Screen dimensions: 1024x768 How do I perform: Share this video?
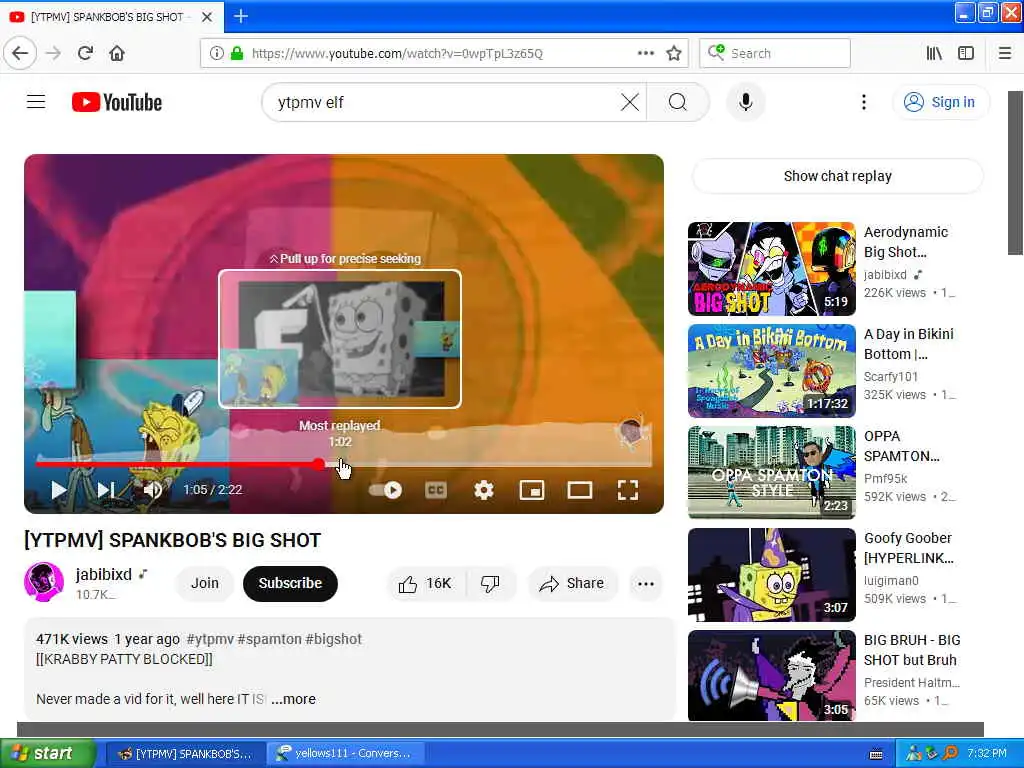(x=571, y=583)
